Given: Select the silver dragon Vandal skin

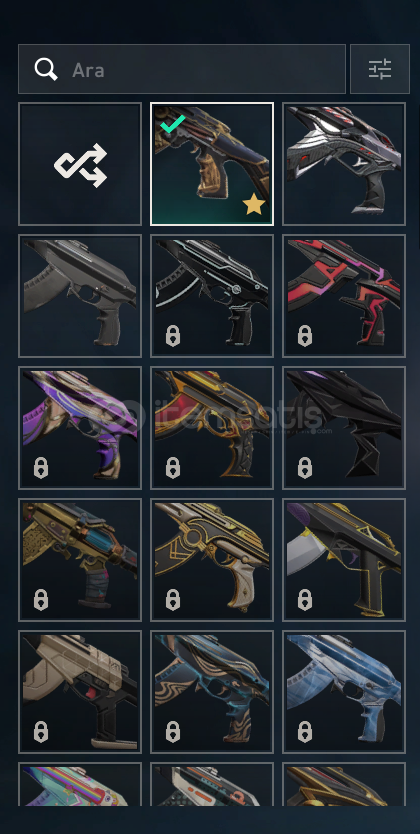Looking at the screenshot, I should point(344,164).
